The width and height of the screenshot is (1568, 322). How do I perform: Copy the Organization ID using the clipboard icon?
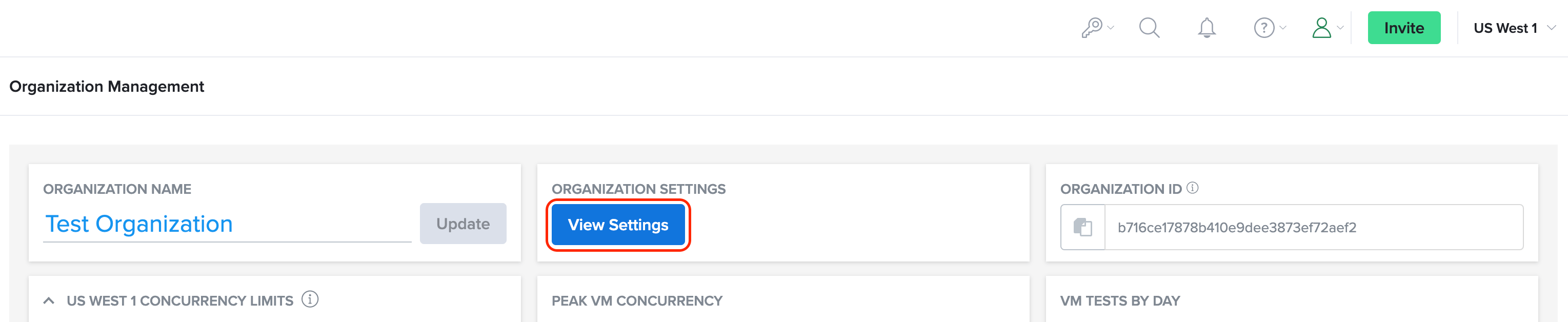[1084, 227]
